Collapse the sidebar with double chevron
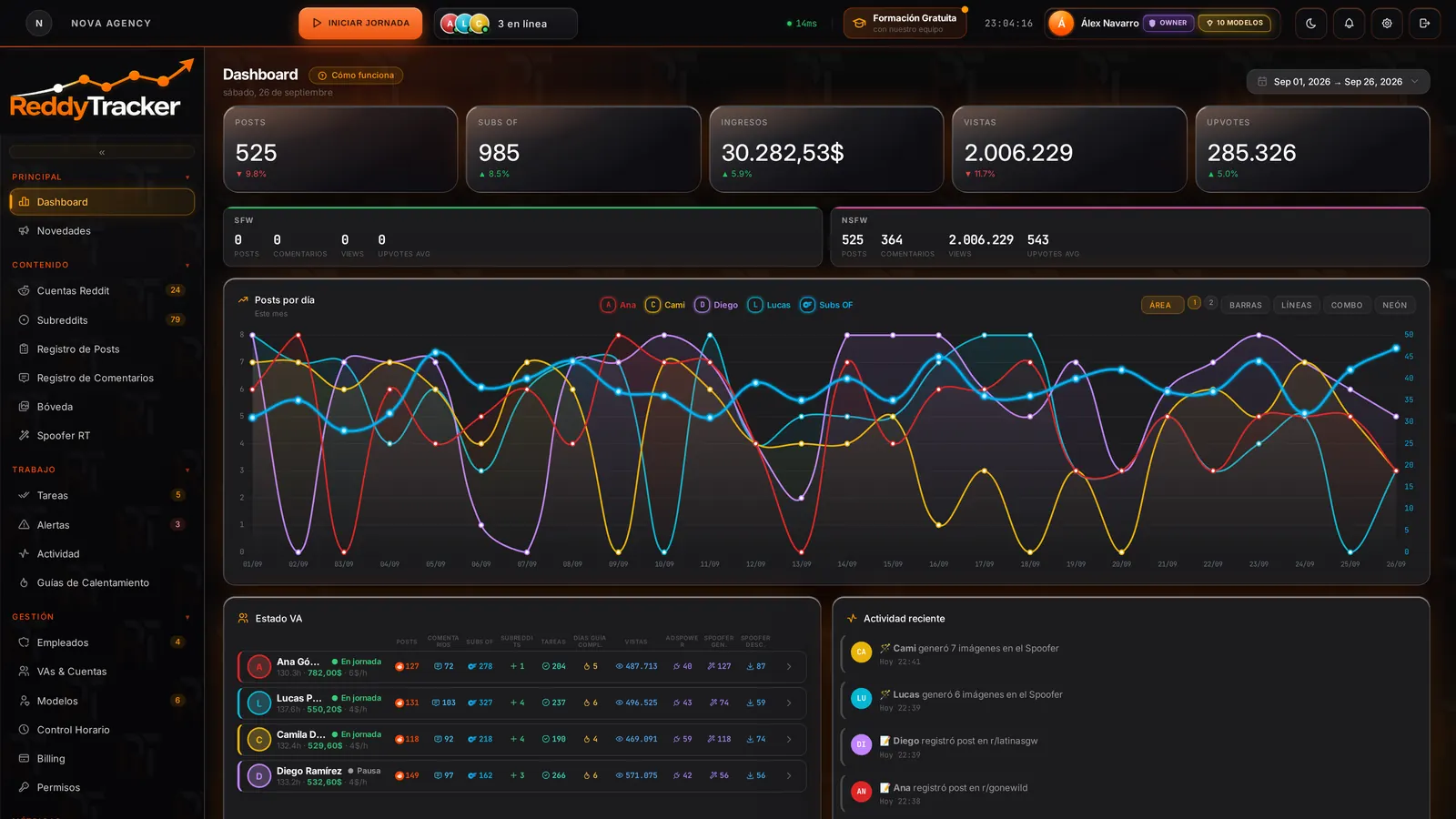This screenshot has height=819, width=1456. (102, 152)
